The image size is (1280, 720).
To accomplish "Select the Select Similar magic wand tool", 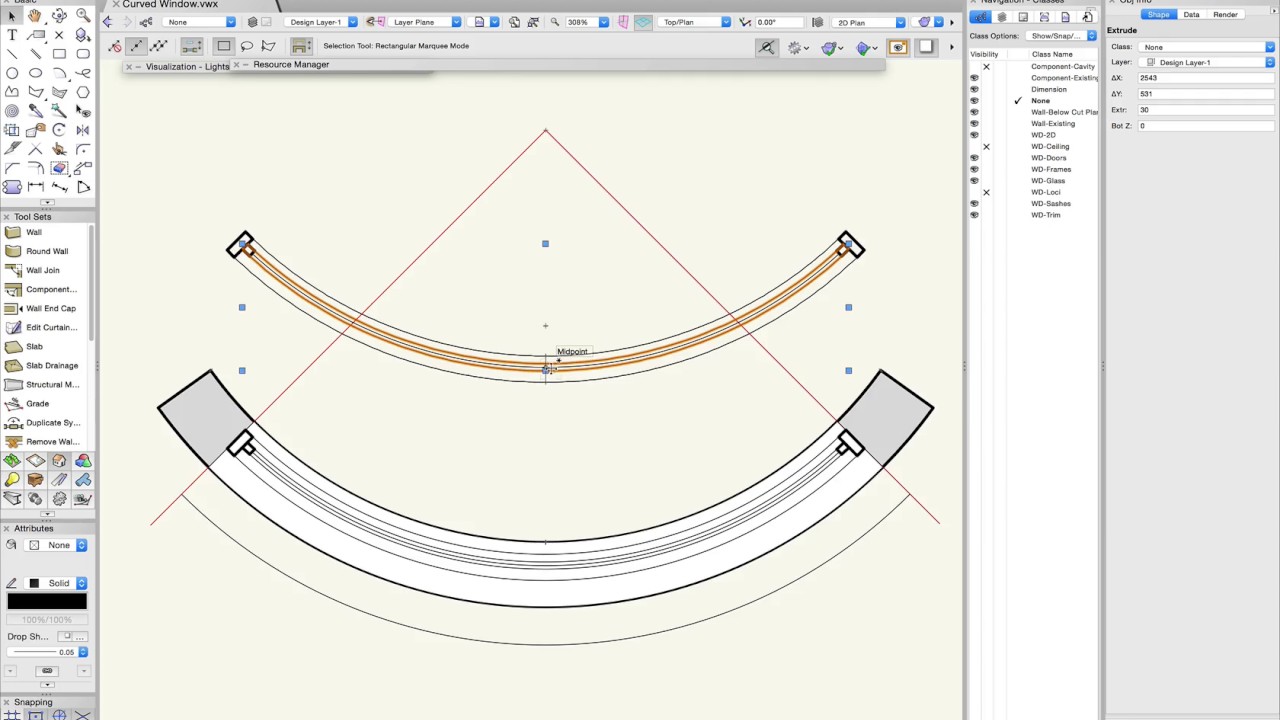I will [59, 111].
